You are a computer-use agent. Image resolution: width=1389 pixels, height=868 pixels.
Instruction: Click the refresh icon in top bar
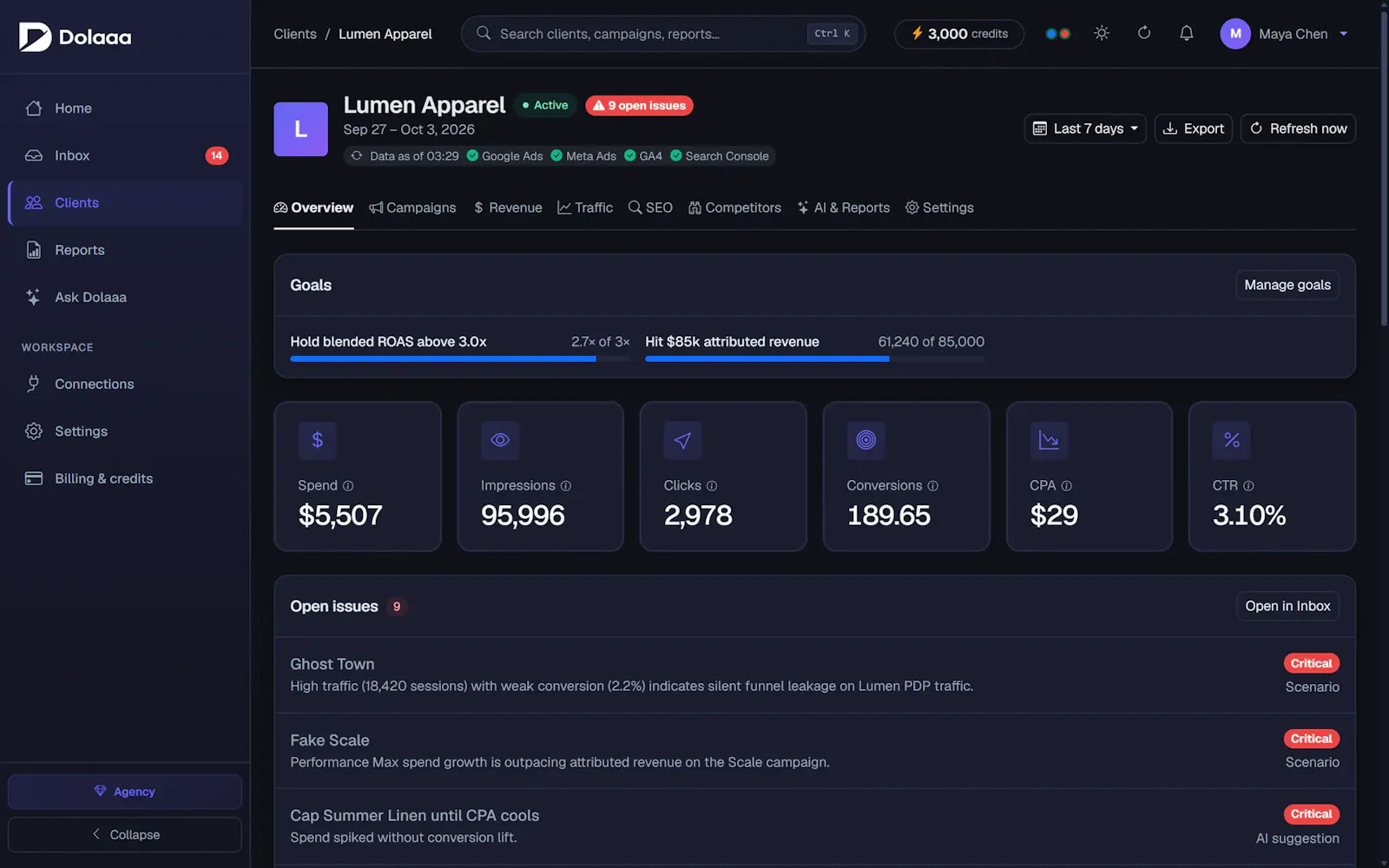click(1144, 33)
